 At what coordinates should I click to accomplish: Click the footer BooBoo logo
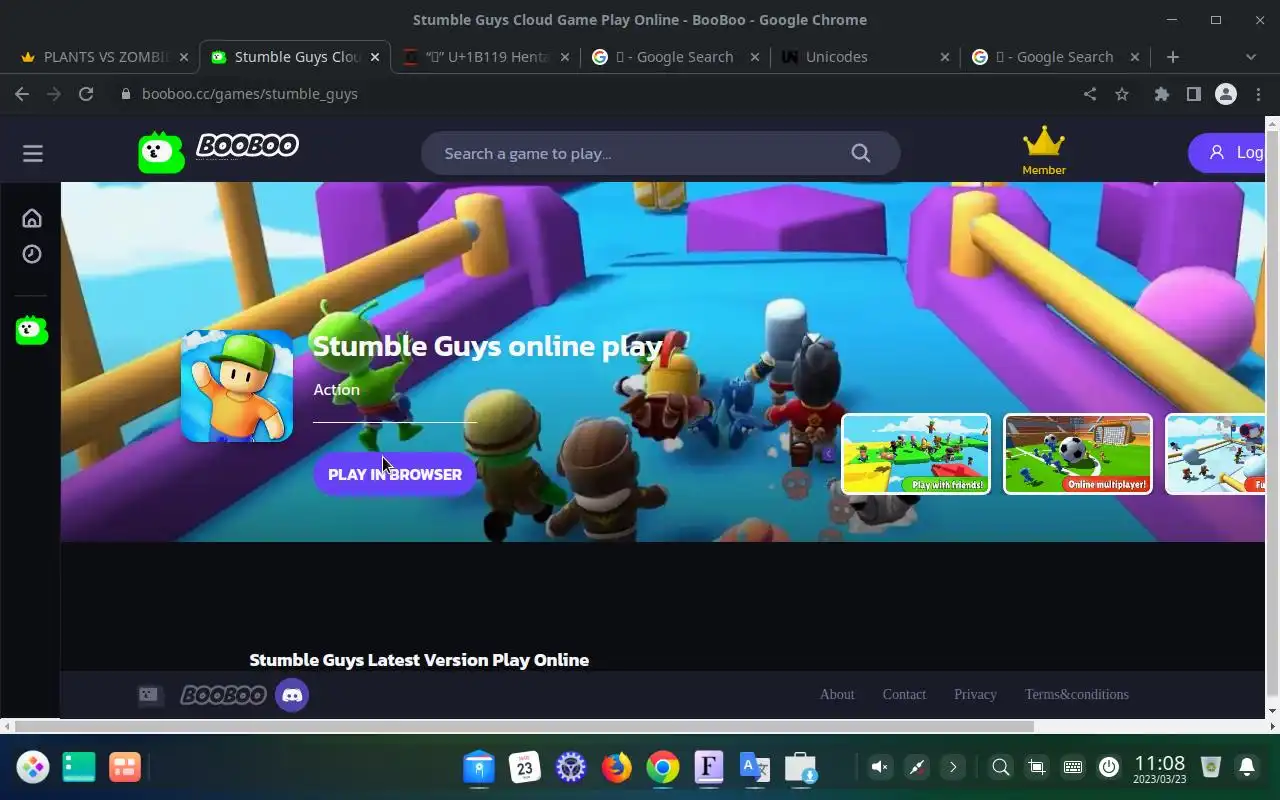(x=223, y=694)
